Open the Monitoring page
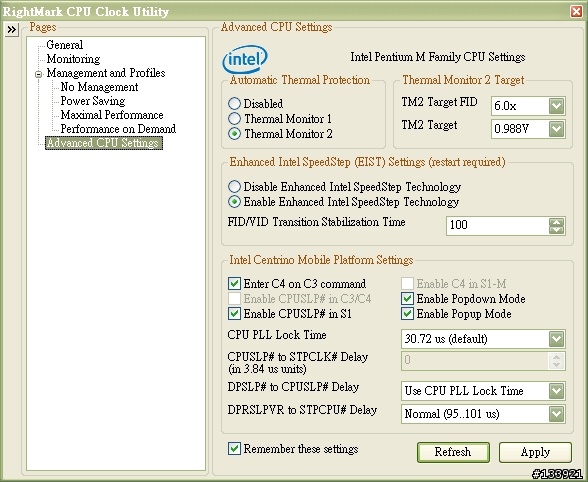588x482 pixels. pyautogui.click(x=73, y=59)
